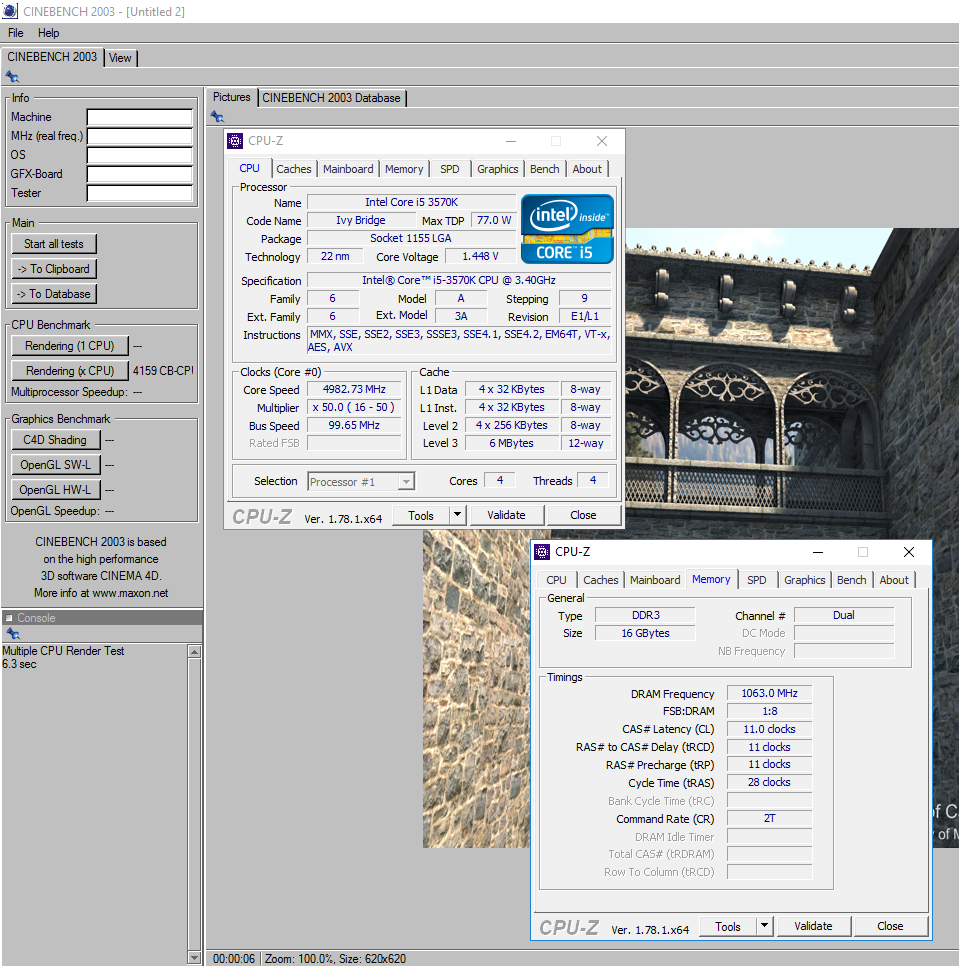Open SPD tab in upper CPU-Z window
Screen dimensions: 959x966
pos(450,169)
